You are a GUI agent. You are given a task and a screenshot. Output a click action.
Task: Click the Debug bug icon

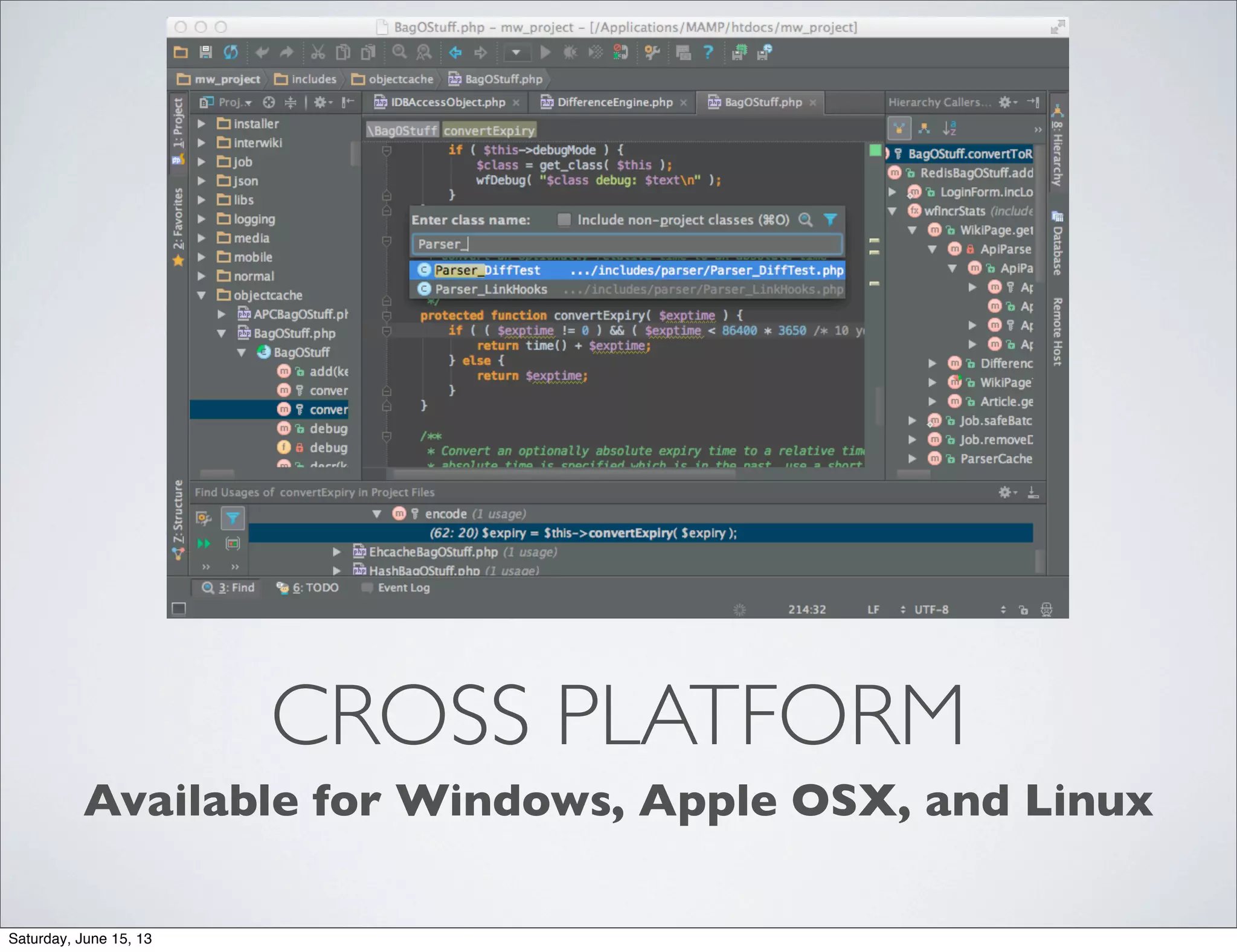[x=570, y=53]
